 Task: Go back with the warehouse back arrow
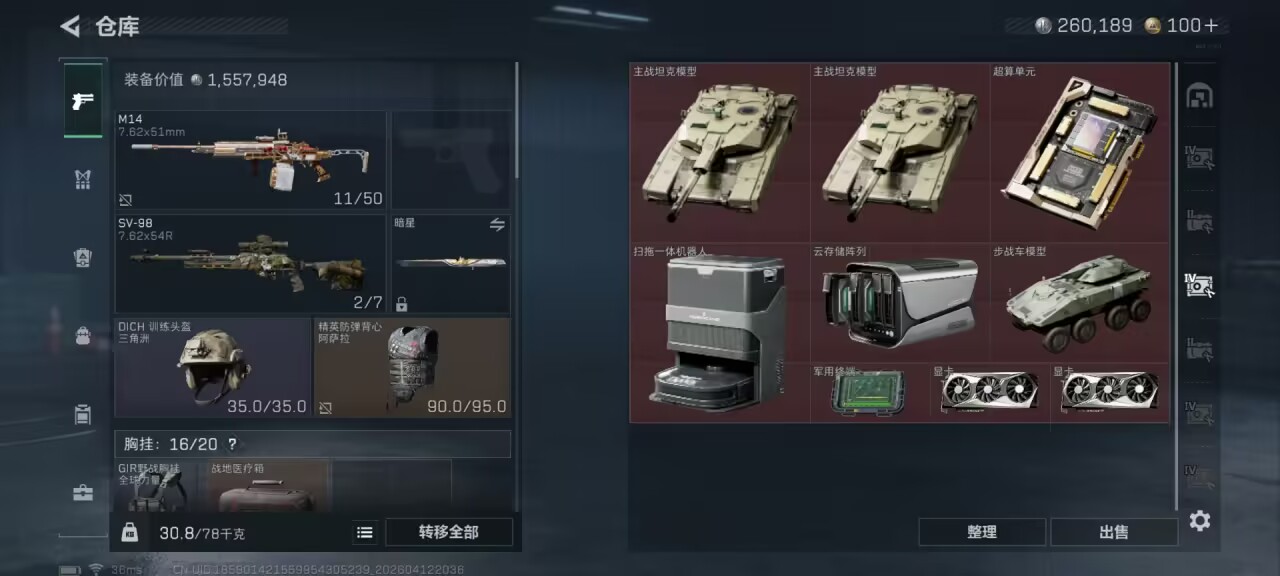coord(69,26)
